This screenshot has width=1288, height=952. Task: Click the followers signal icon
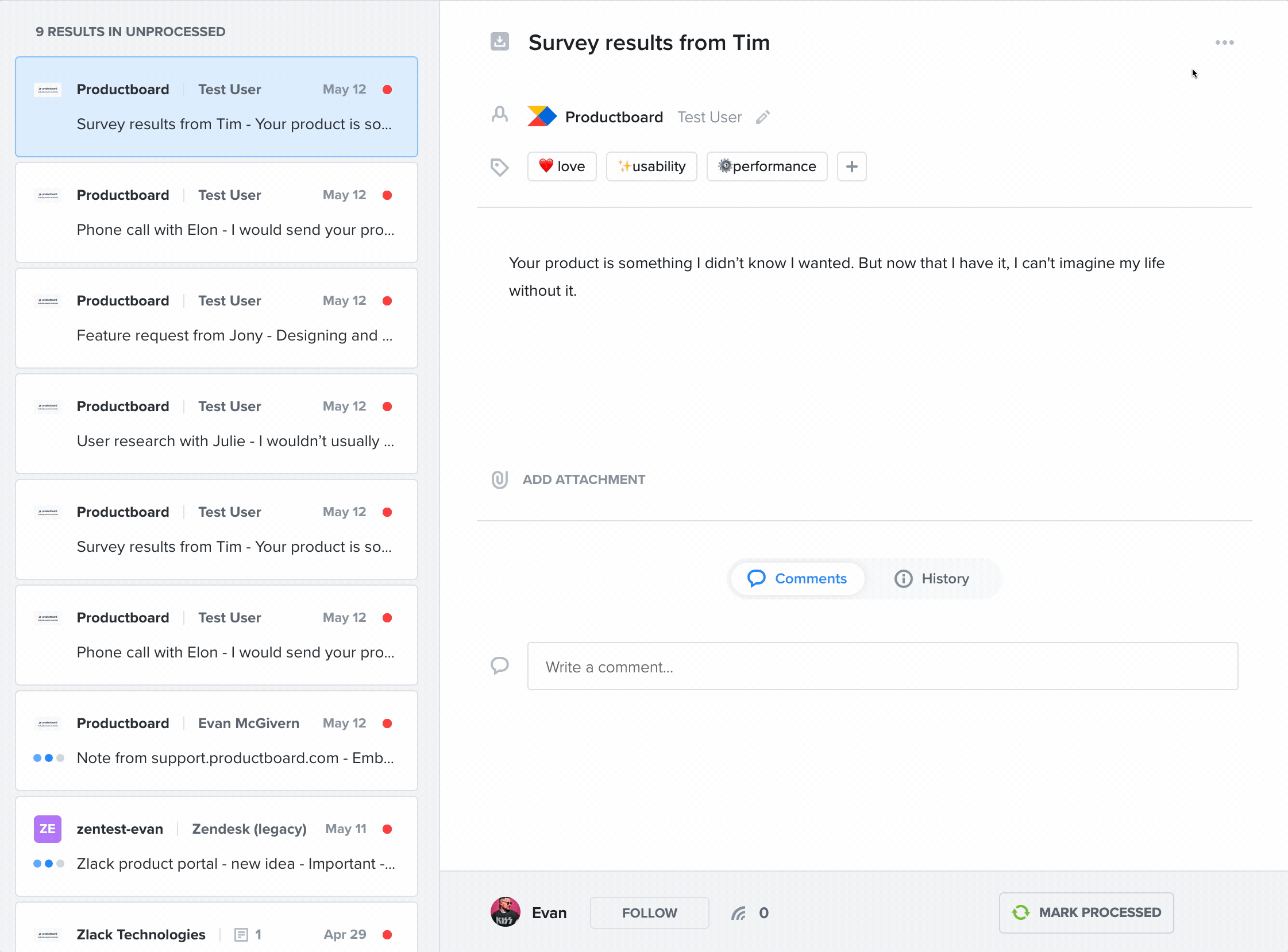click(x=739, y=913)
